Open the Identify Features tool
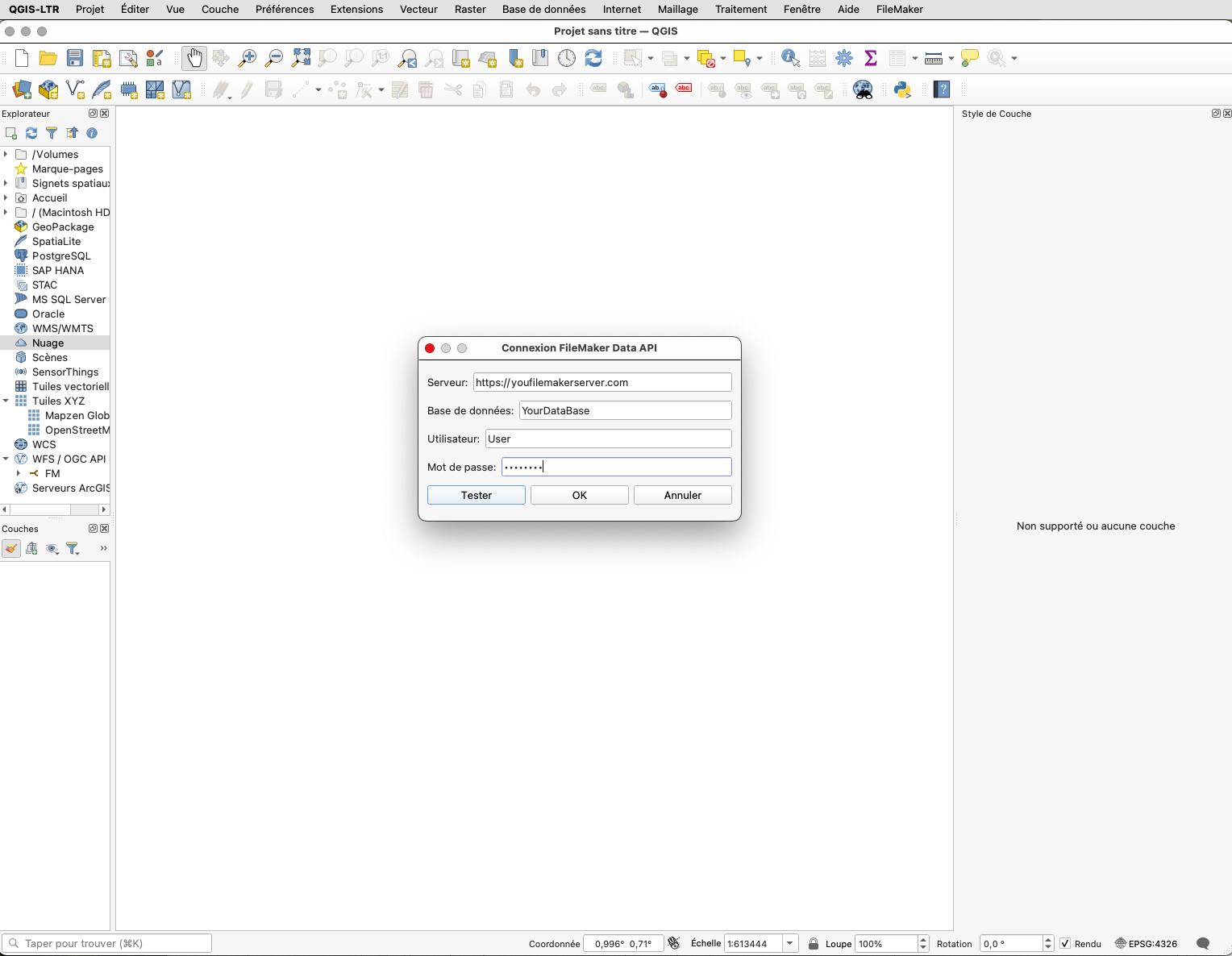1232x956 pixels. pos(790,58)
